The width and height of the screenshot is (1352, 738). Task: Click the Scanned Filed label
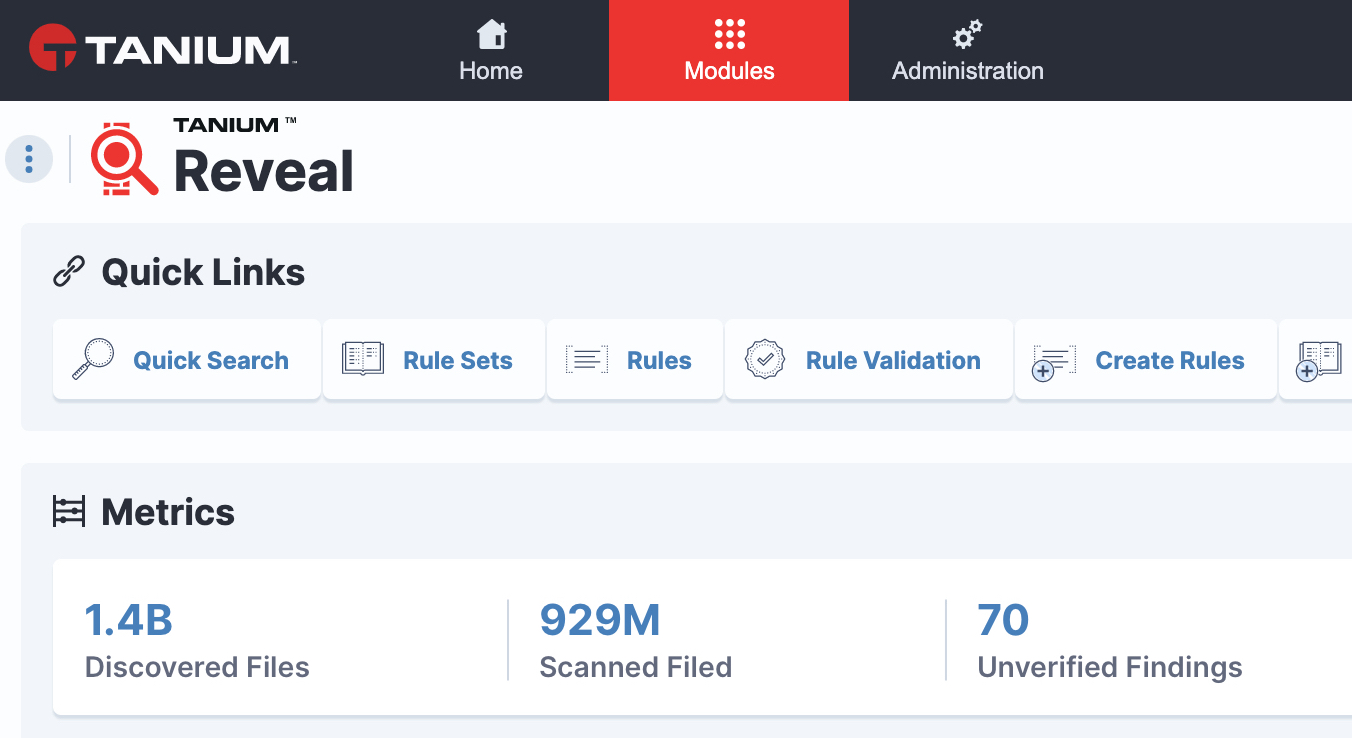(636, 667)
